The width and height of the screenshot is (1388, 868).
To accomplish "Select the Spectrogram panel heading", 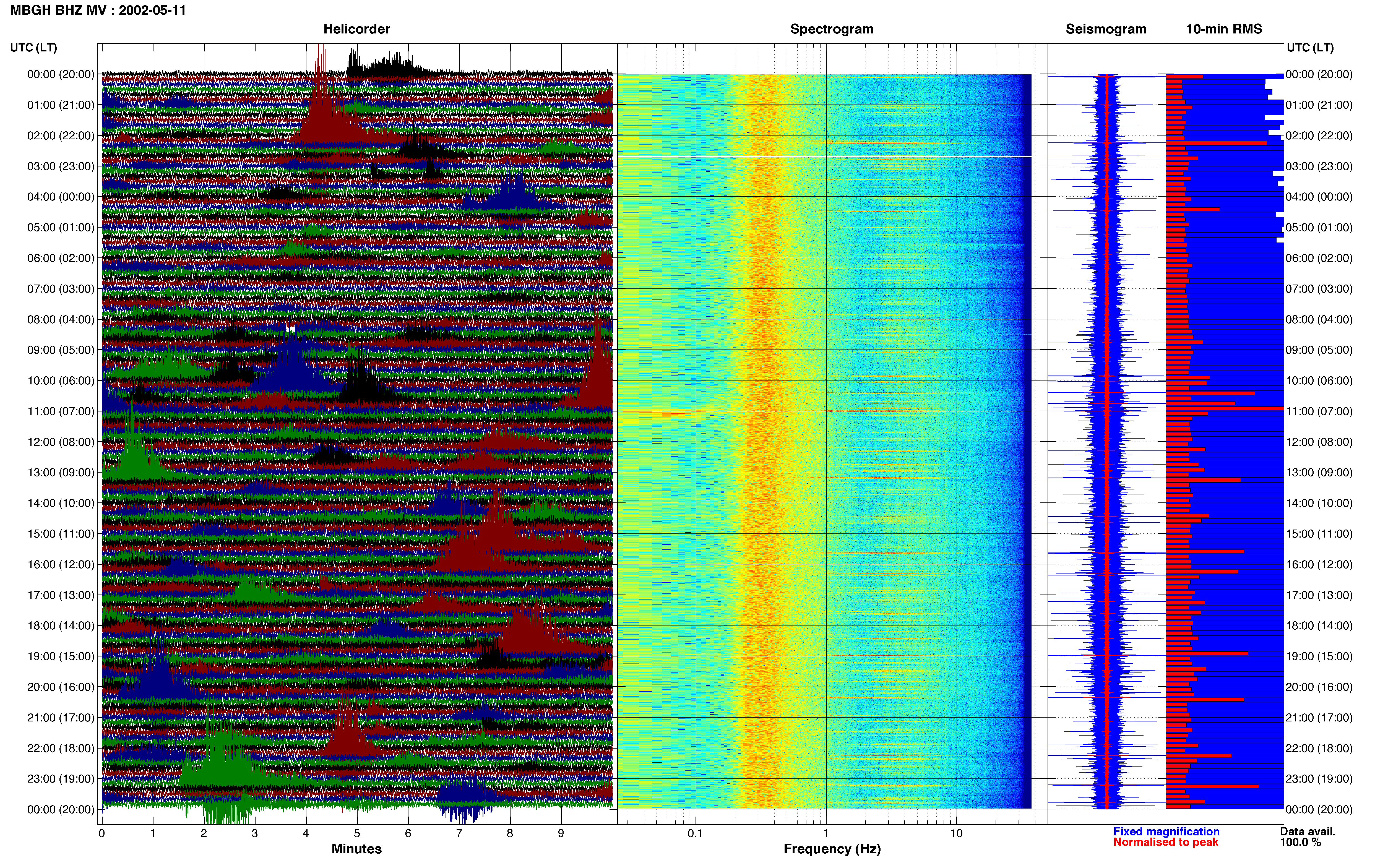I will pos(832,29).
